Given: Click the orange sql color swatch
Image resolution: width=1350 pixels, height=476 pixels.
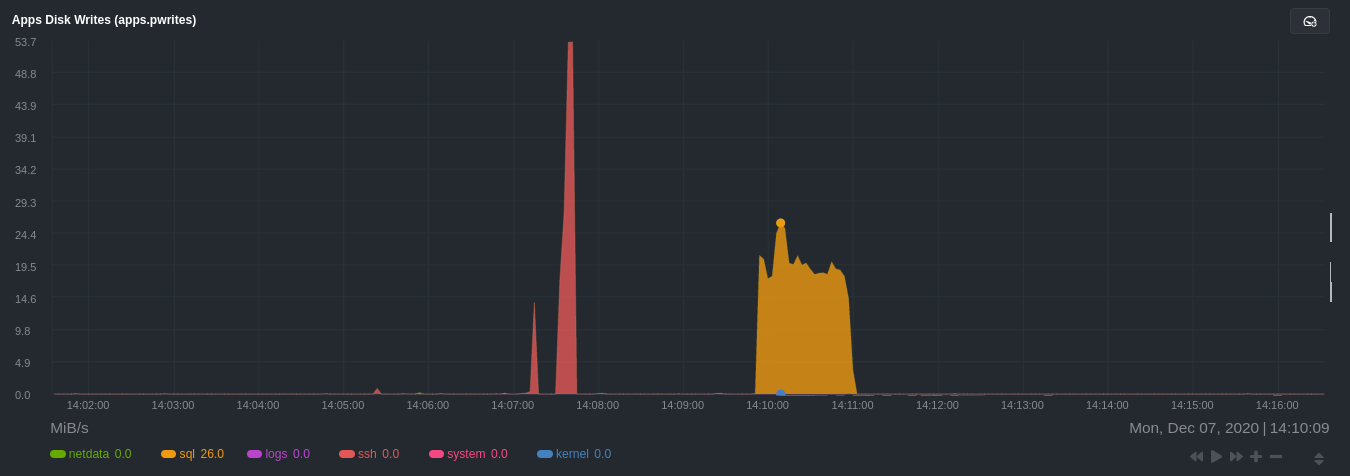Looking at the screenshot, I should [168, 454].
